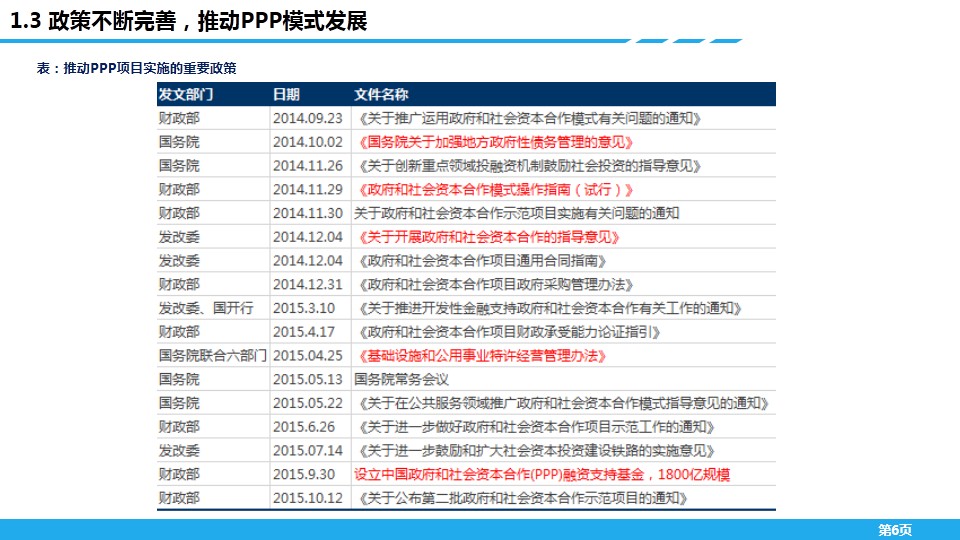
Task: Click the 文件名称 column header
Action: [x=381, y=94]
